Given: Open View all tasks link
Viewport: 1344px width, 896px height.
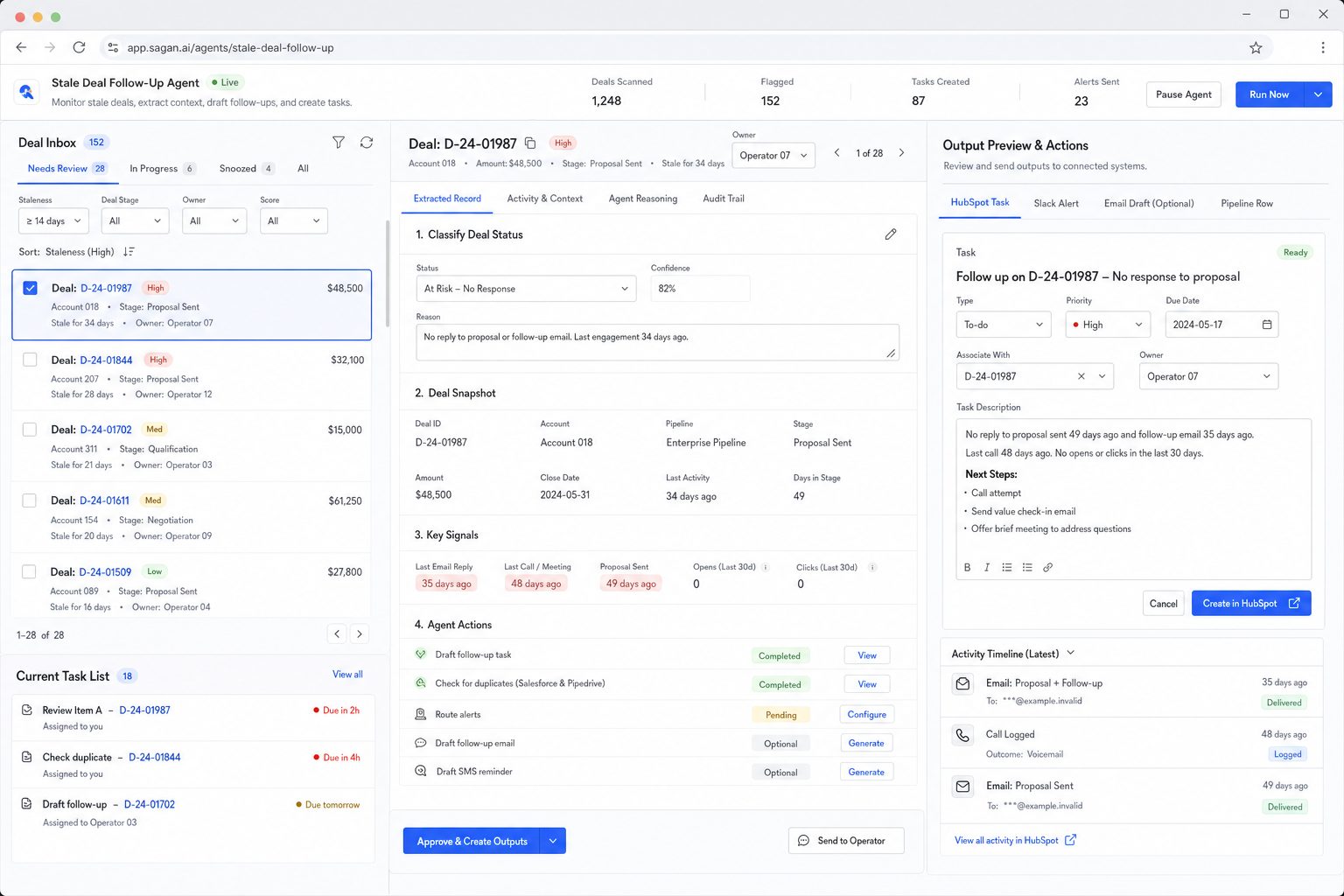Looking at the screenshot, I should point(347,674).
